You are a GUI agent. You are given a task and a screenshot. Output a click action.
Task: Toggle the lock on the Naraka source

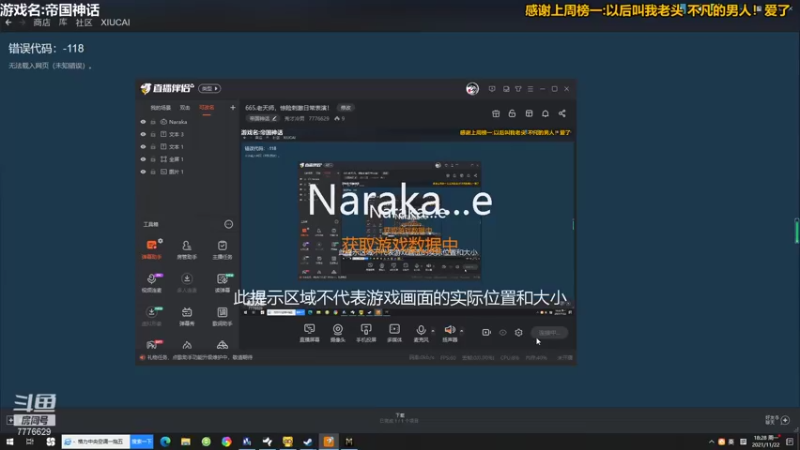(x=153, y=122)
